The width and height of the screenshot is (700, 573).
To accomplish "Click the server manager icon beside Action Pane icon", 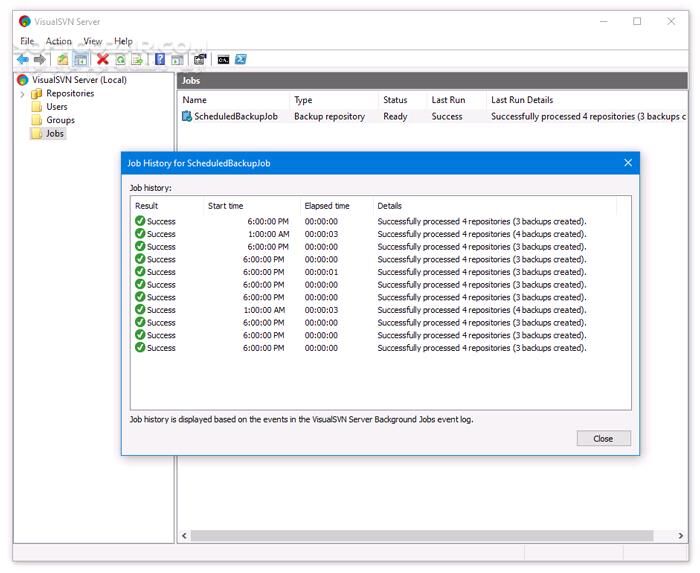I will (200, 59).
